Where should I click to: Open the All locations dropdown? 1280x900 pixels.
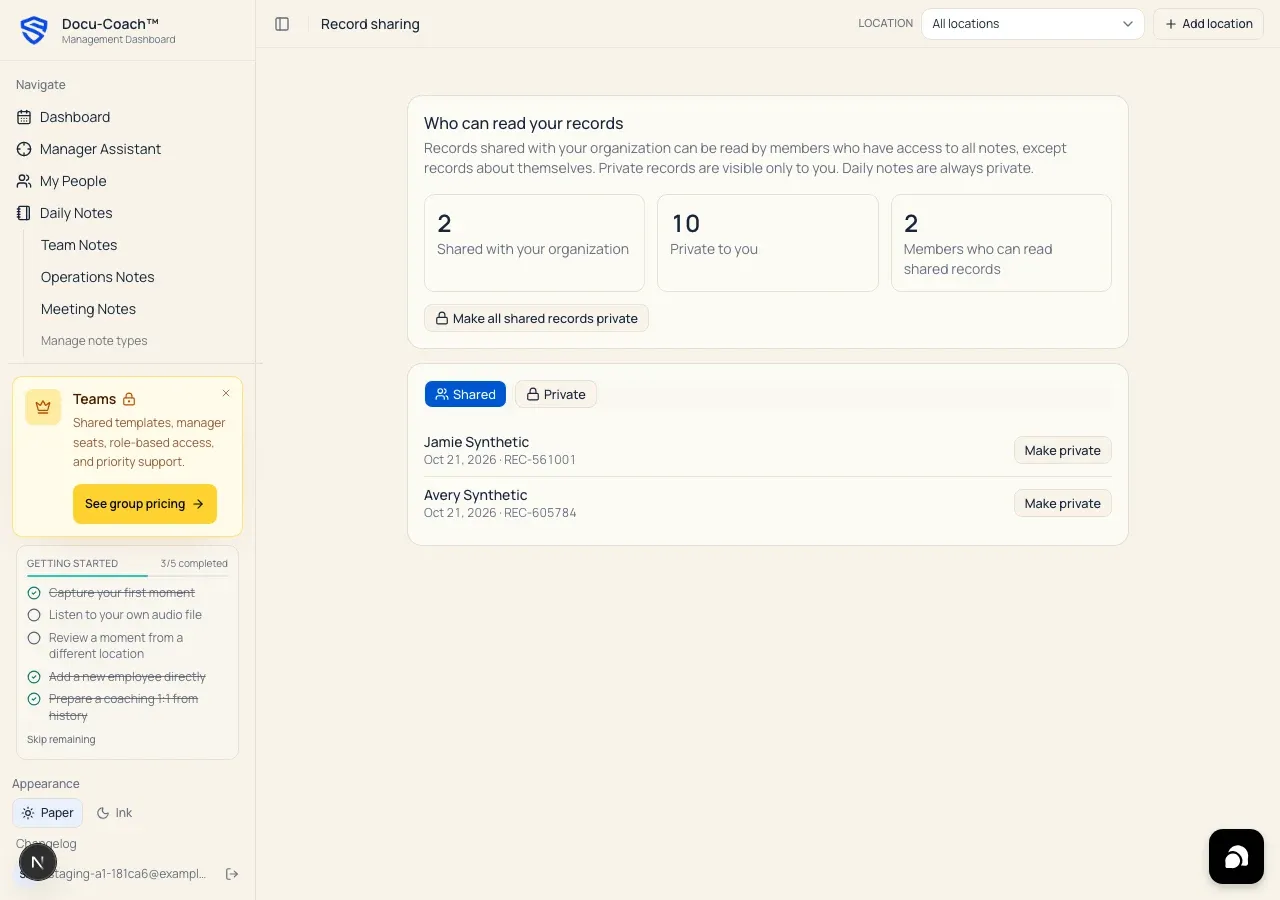(x=1033, y=24)
